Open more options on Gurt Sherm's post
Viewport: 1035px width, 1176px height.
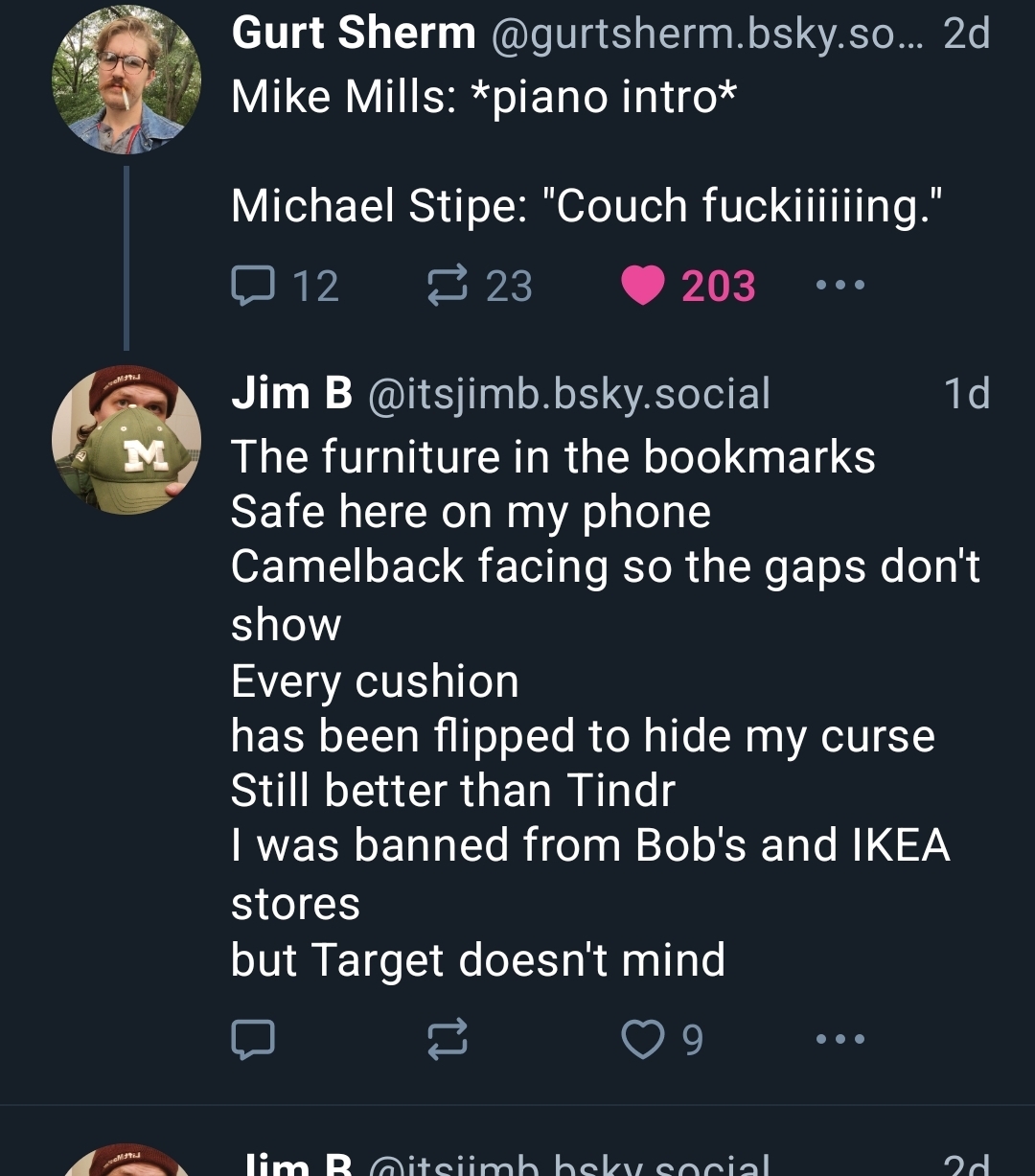coord(840,286)
